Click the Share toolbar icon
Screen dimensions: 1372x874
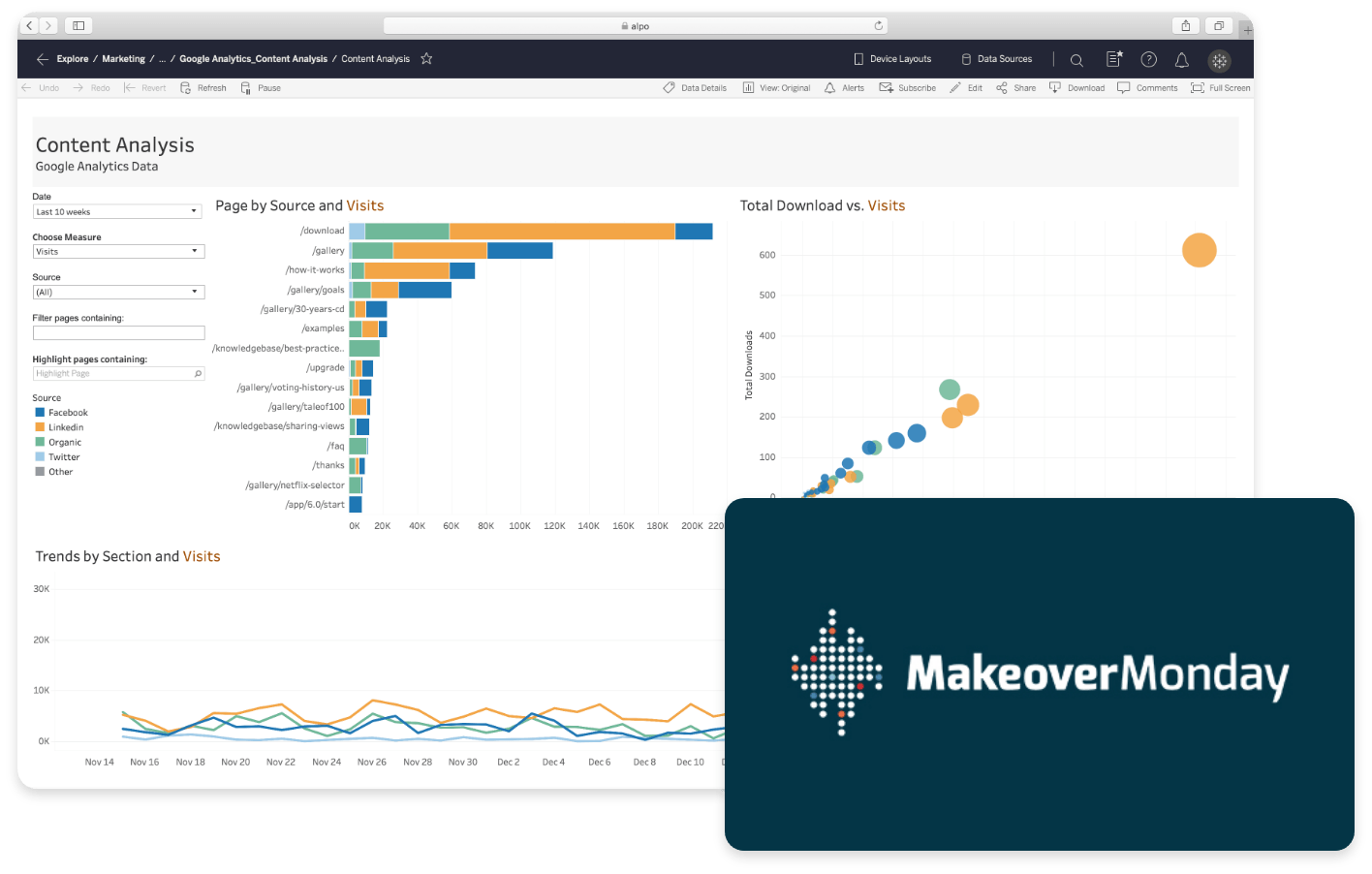coord(1015,88)
